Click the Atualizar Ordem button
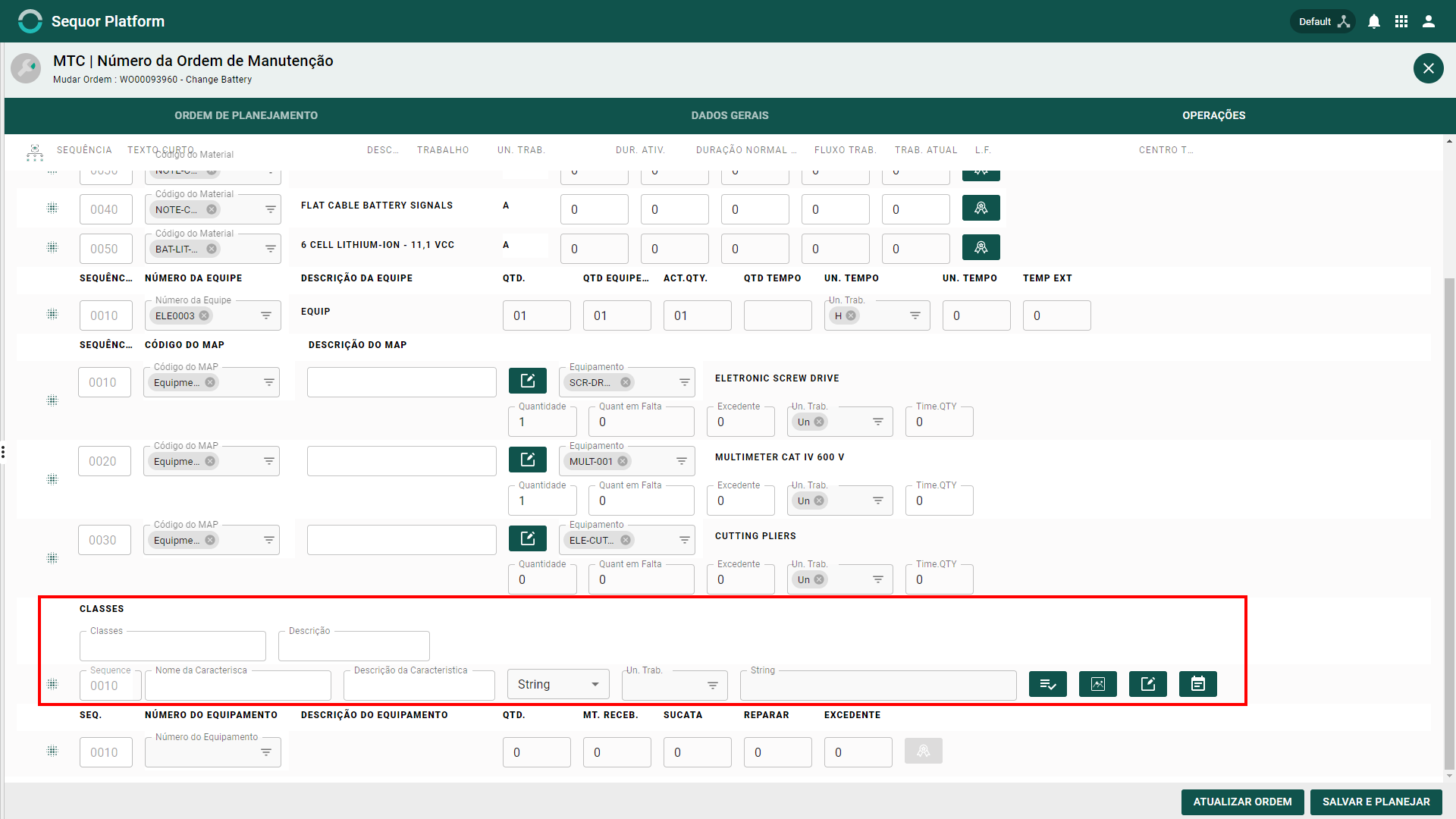The width and height of the screenshot is (1456, 819). tap(1242, 802)
